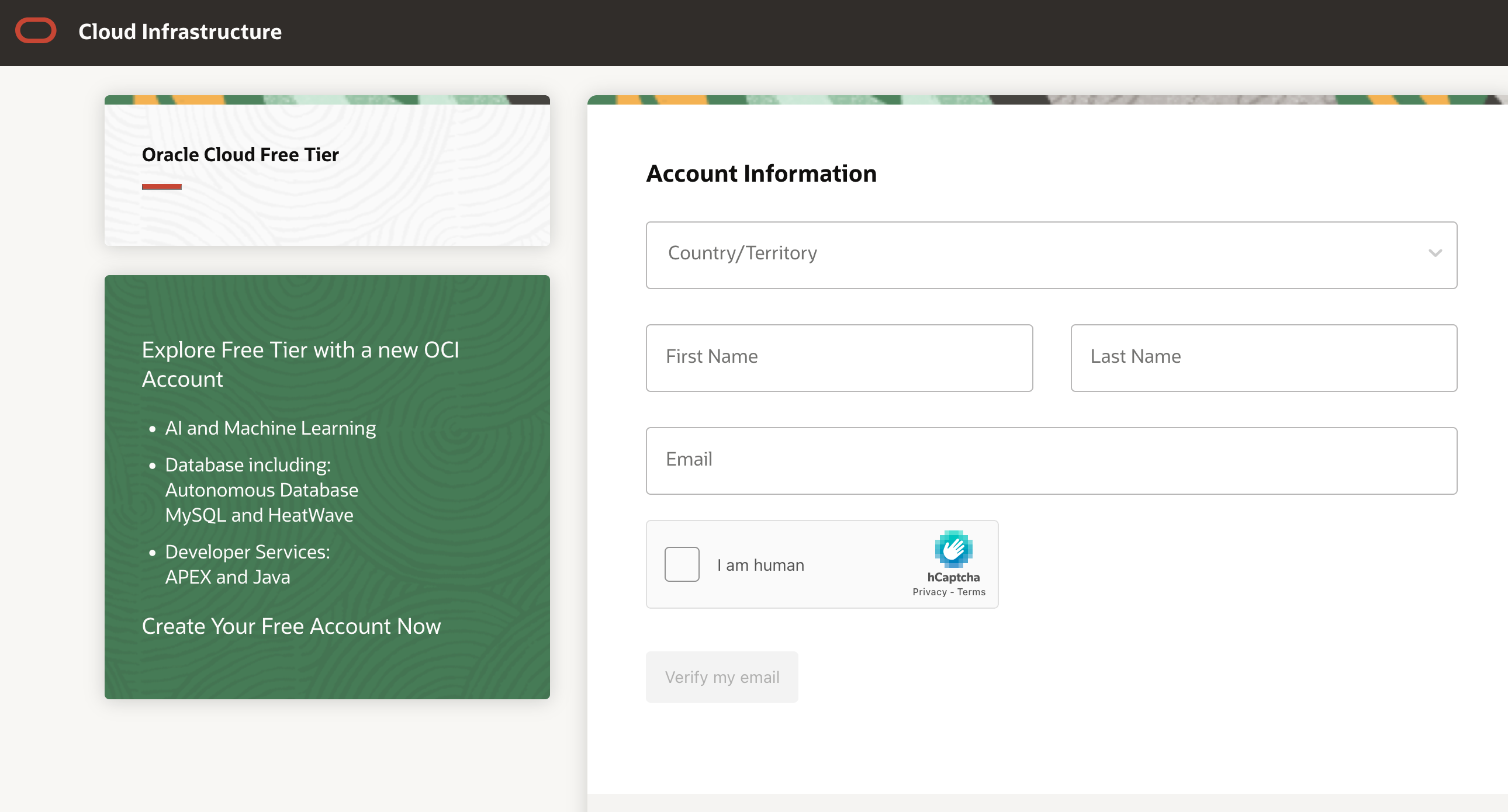Click the MySQL and HeatWave line
The width and height of the screenshot is (1508, 812).
tap(260, 515)
